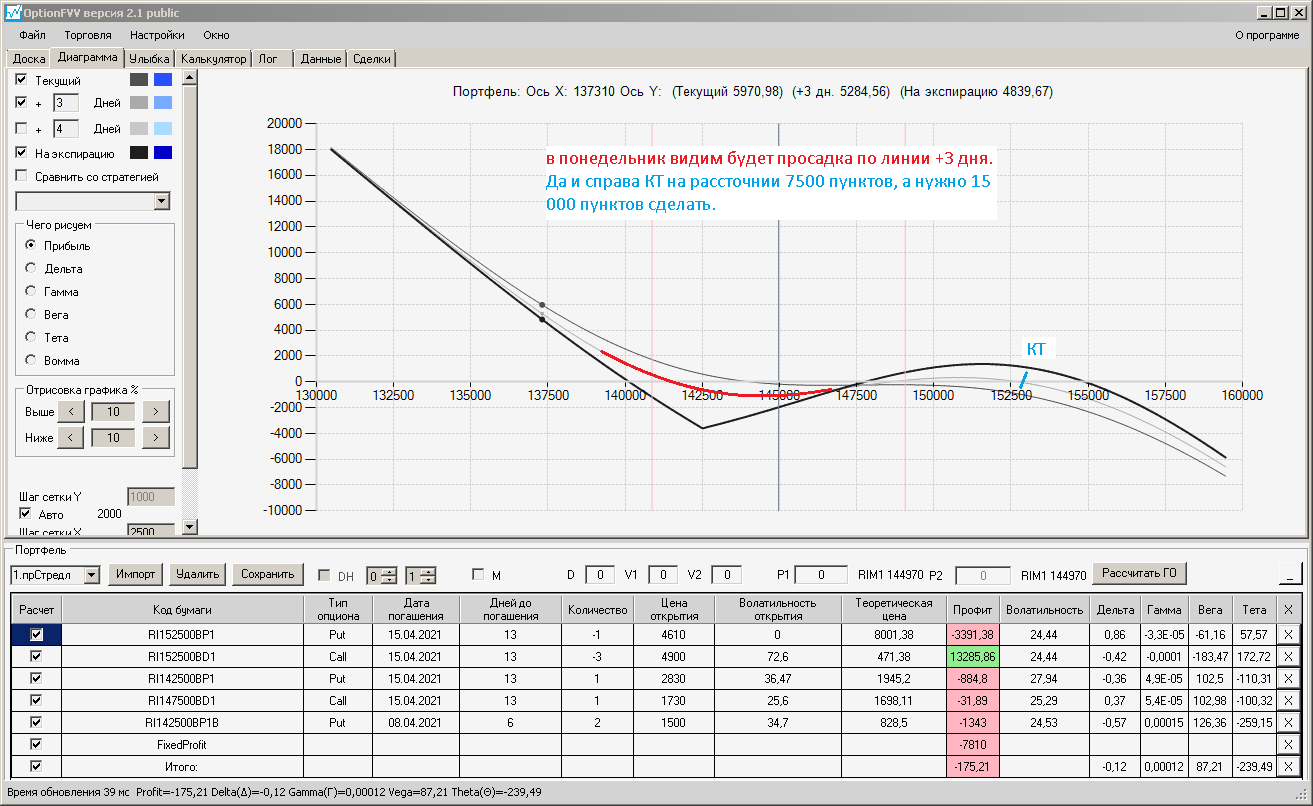
Task: Click the left panel scrollbar up arrow
Action: [190, 77]
